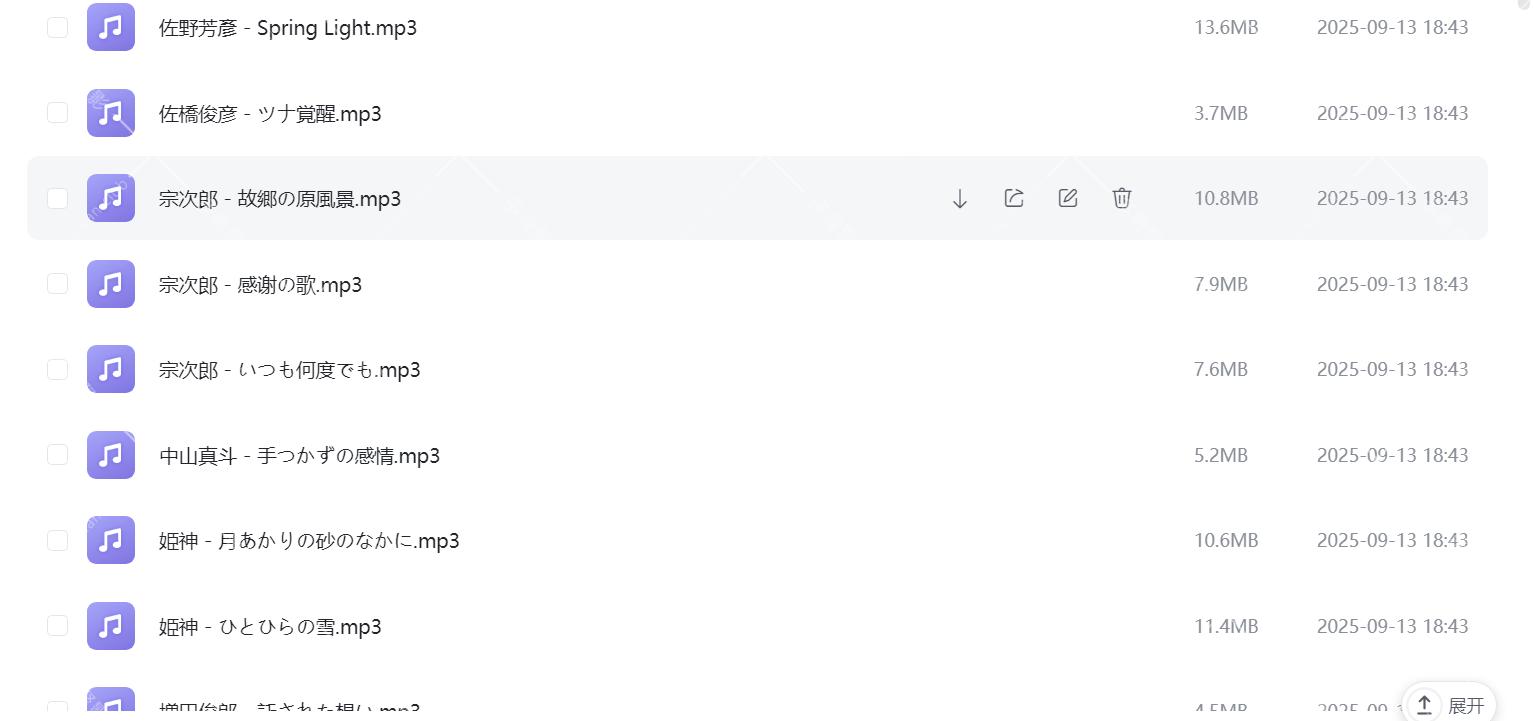
Task: Share 故郷の原風景.mp3 using the share icon
Action: [x=1013, y=198]
